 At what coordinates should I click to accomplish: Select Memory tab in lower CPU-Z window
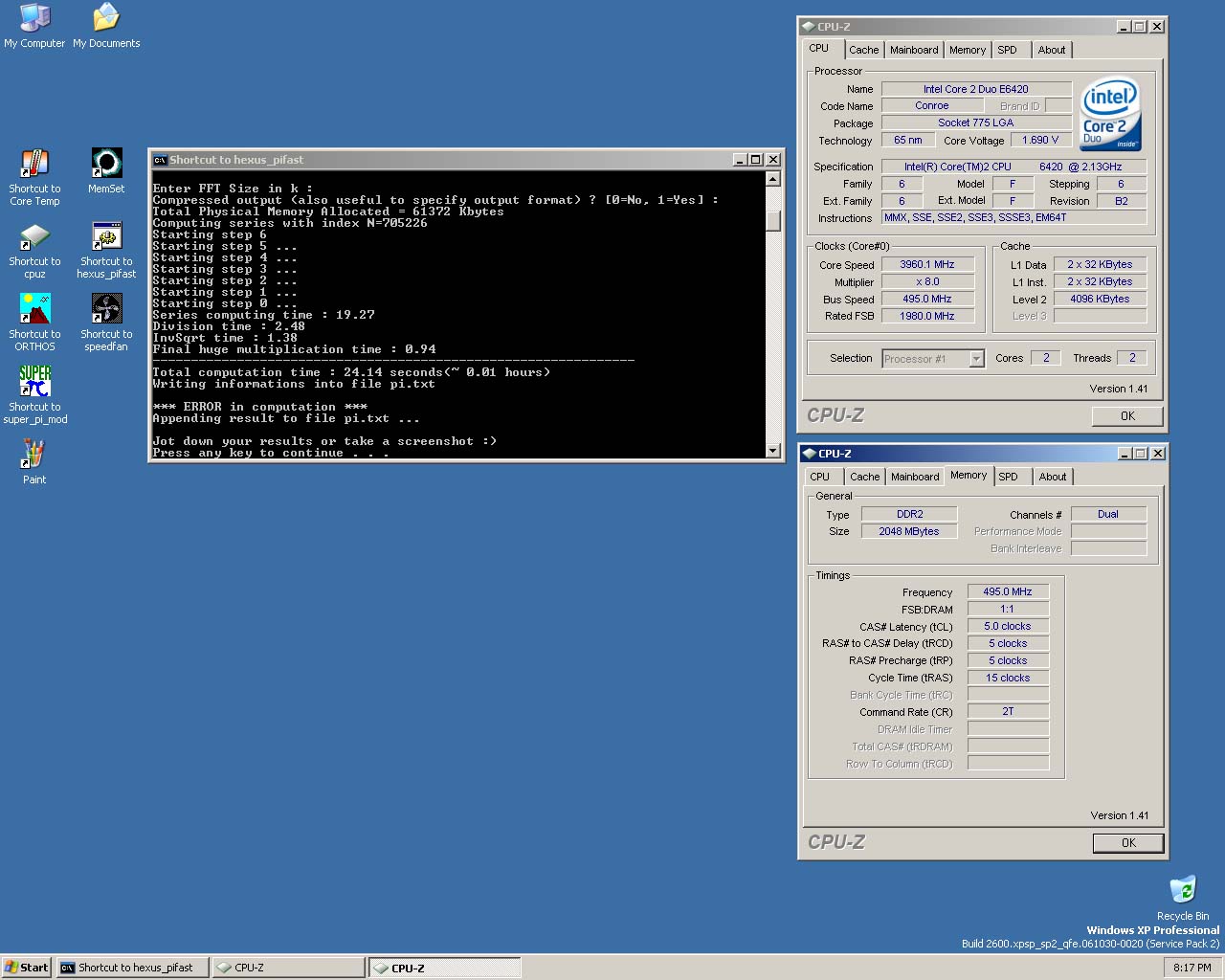tap(969, 475)
